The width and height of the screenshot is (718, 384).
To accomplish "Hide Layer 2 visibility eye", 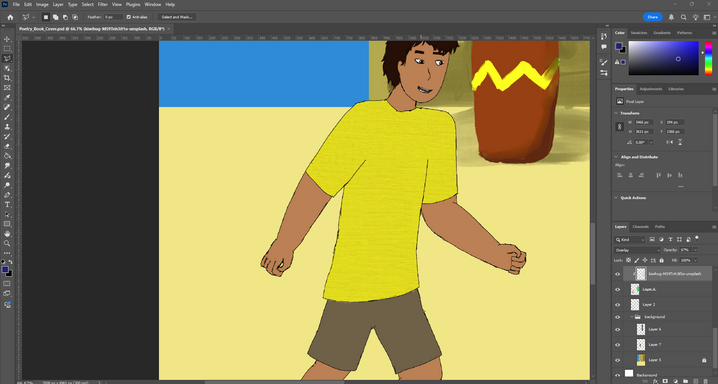I will tap(617, 305).
